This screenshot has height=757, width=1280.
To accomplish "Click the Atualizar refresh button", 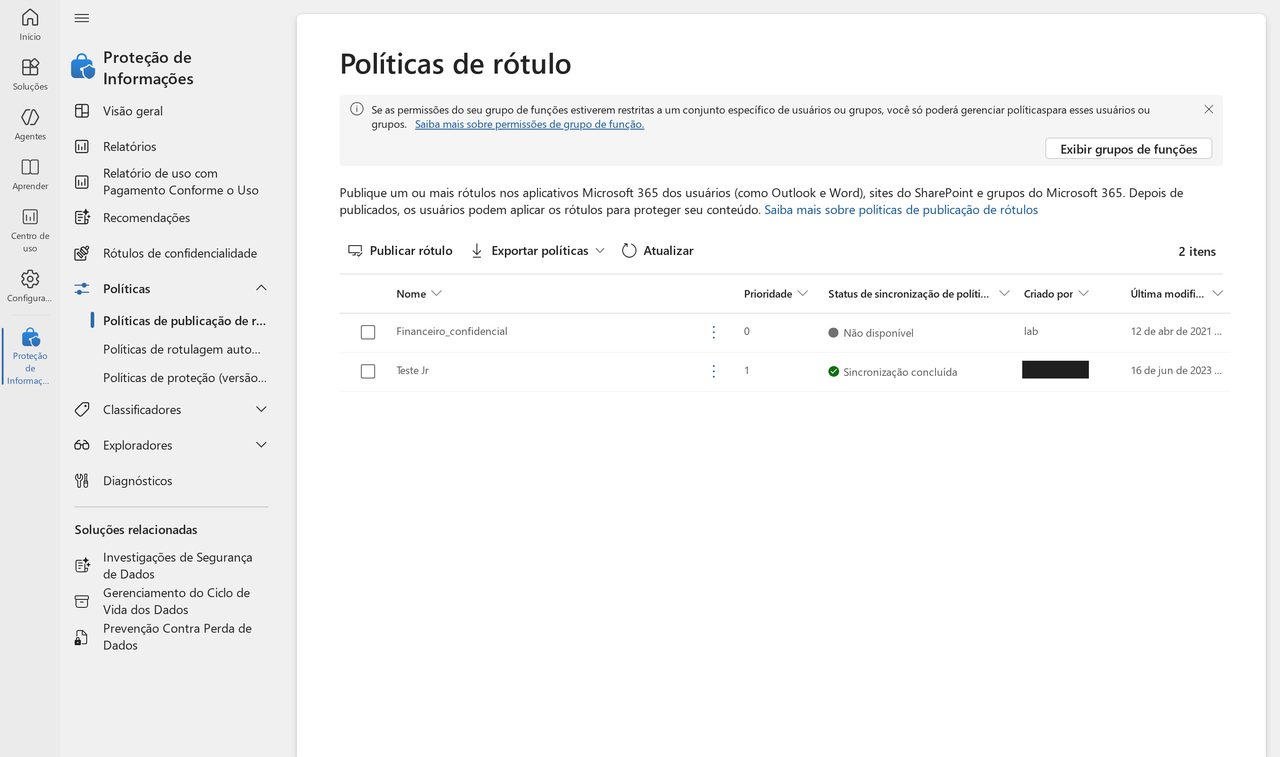I will pyautogui.click(x=657, y=251).
